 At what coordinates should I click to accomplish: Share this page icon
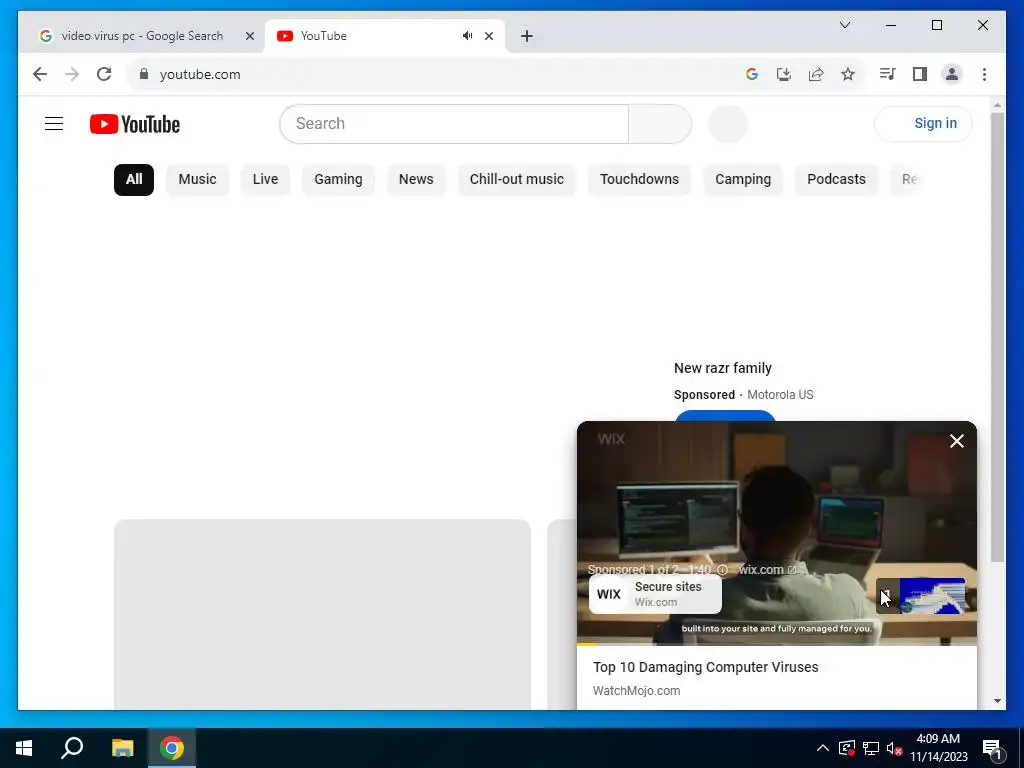coord(816,74)
